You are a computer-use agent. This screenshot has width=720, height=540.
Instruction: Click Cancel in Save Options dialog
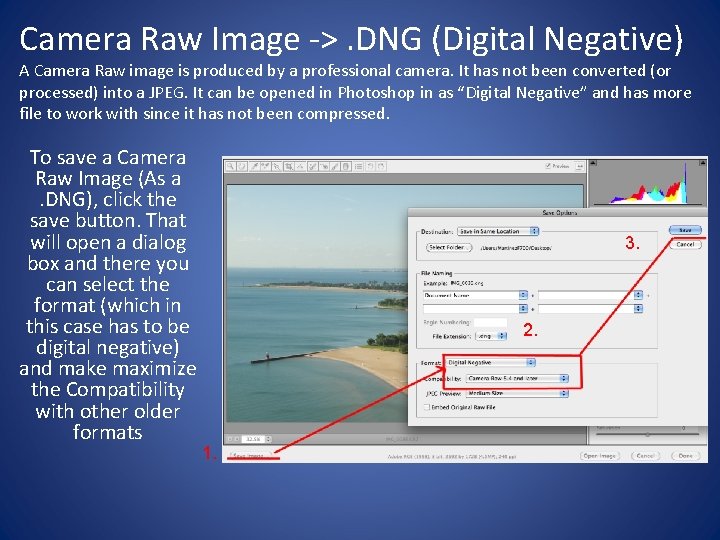685,244
